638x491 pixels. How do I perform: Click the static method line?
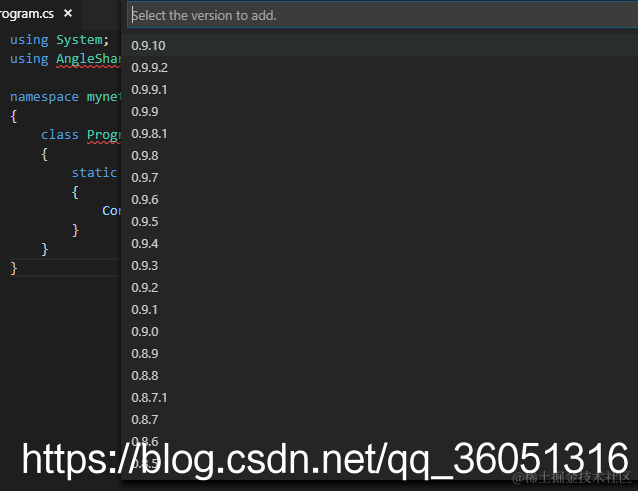tap(94, 172)
